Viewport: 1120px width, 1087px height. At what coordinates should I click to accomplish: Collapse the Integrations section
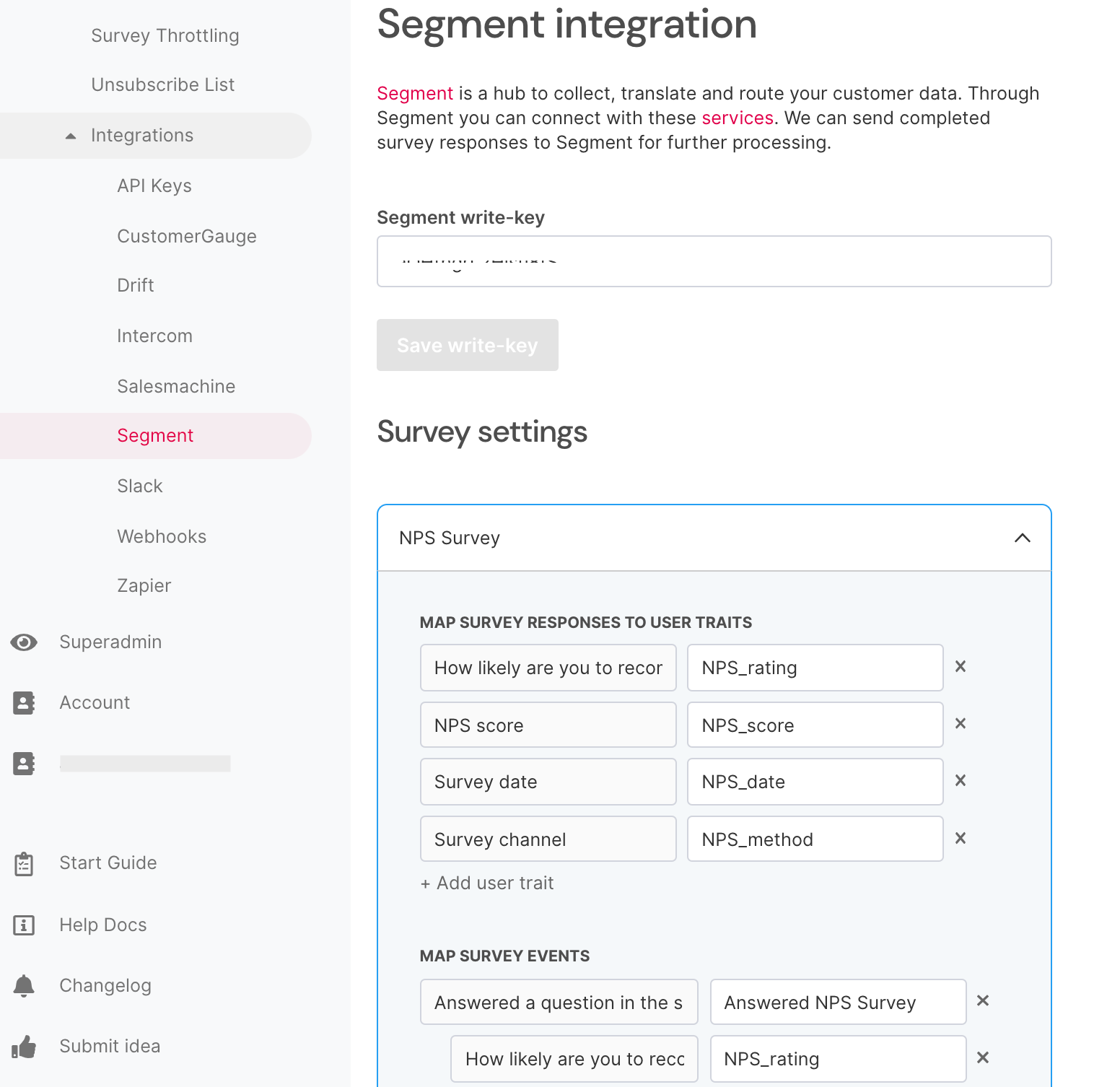(71, 135)
